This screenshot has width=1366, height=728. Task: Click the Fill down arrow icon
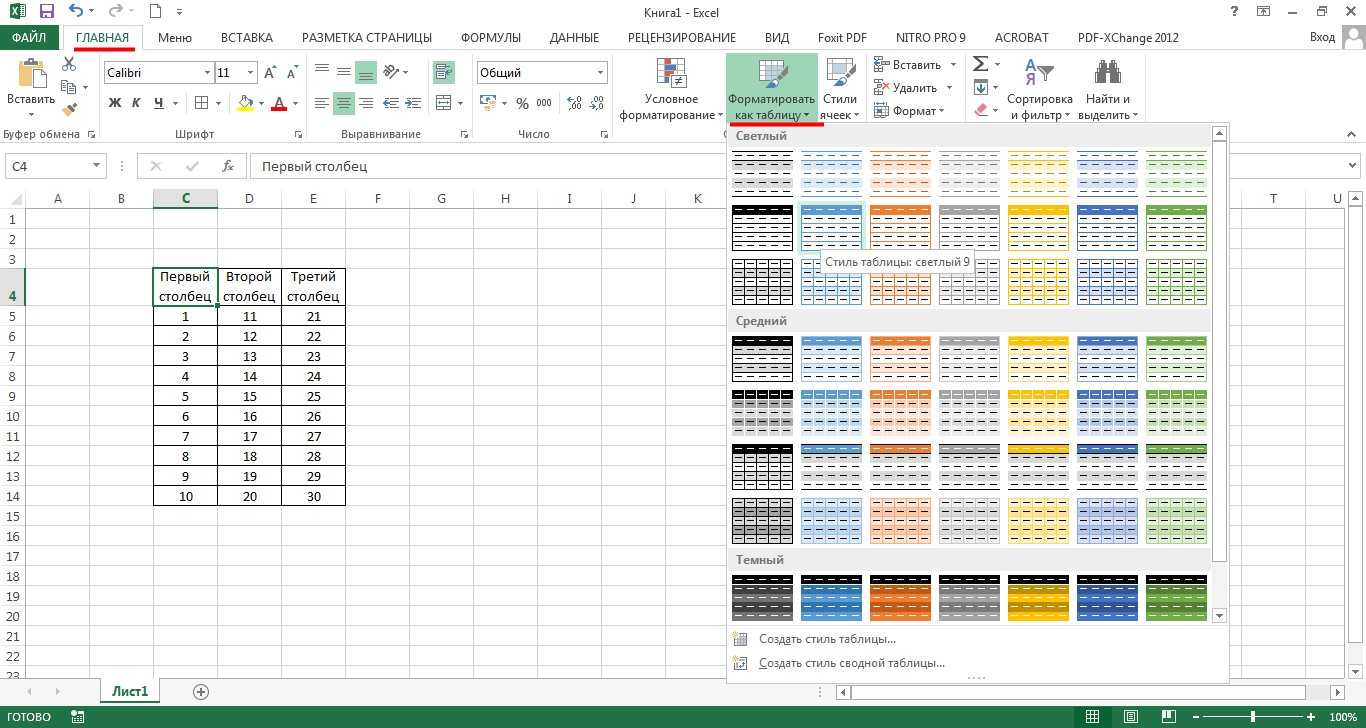980,87
